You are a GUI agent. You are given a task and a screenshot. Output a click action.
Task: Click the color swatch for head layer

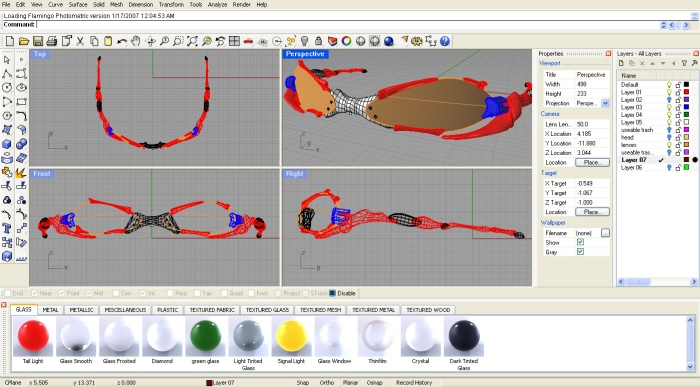(687, 137)
